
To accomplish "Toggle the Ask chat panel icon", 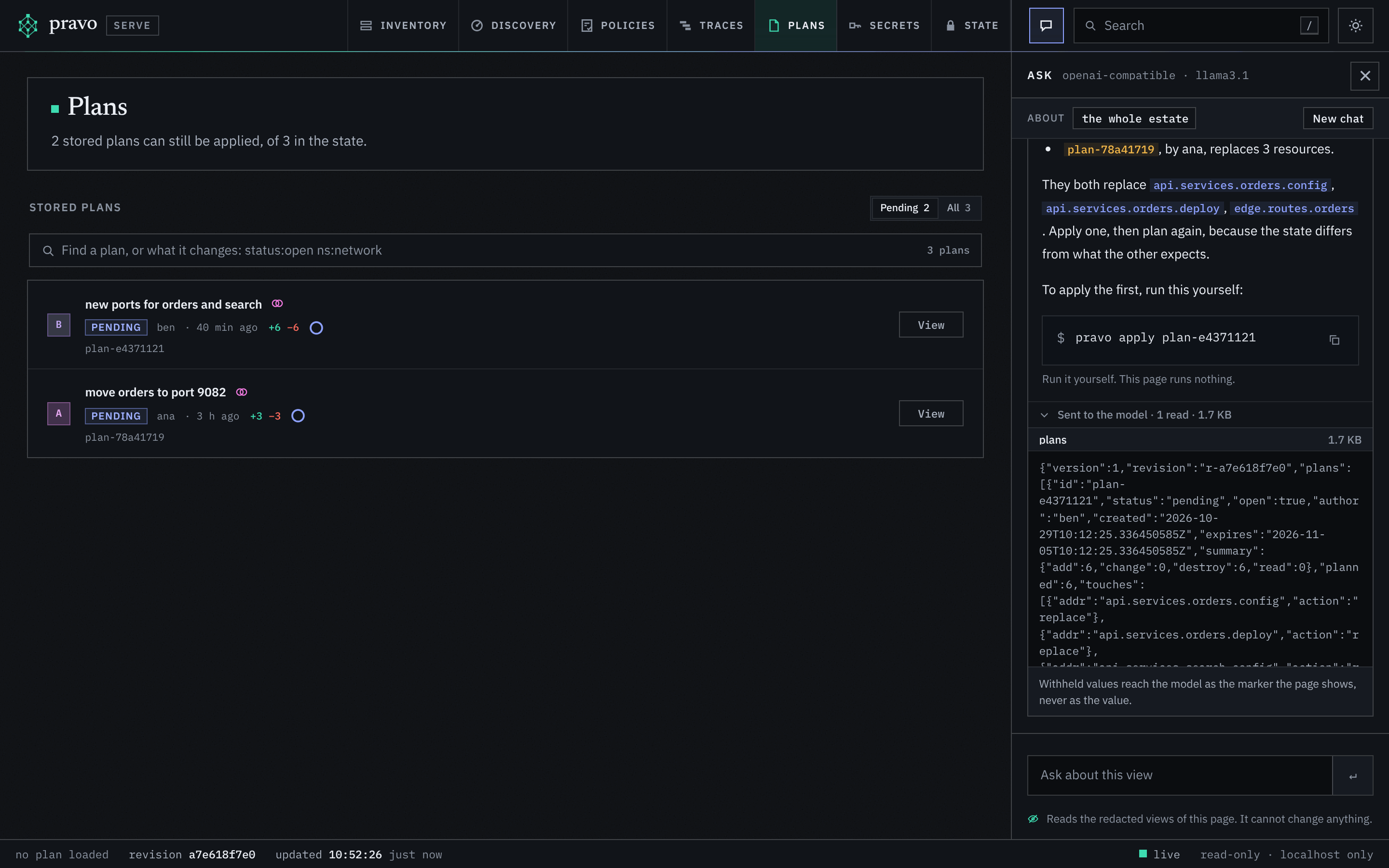I will [1046, 25].
